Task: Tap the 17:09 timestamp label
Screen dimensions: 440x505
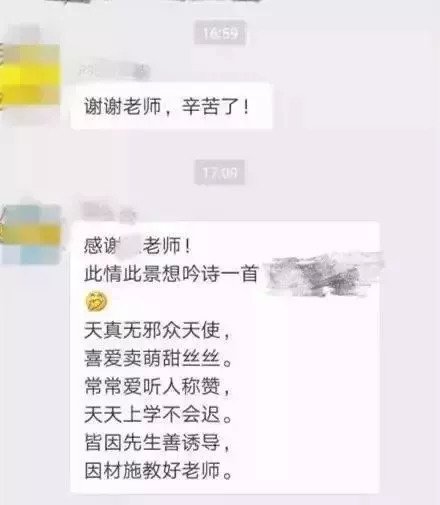Action: 220,172
